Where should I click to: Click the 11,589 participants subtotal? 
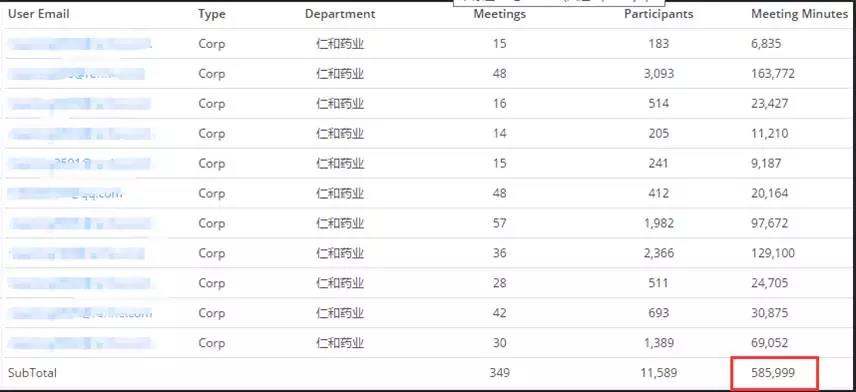[659, 373]
